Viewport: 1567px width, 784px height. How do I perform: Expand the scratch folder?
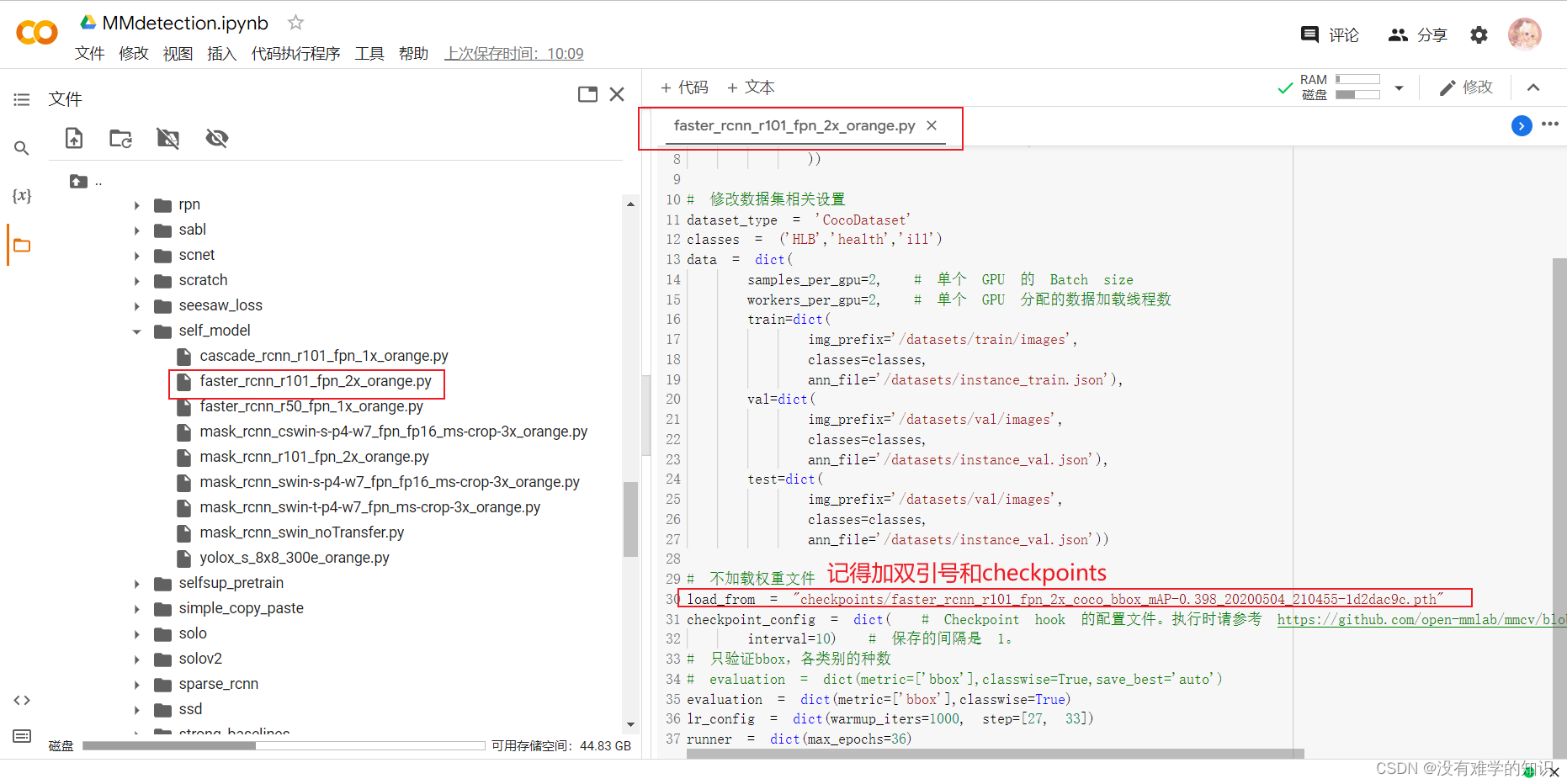(137, 281)
